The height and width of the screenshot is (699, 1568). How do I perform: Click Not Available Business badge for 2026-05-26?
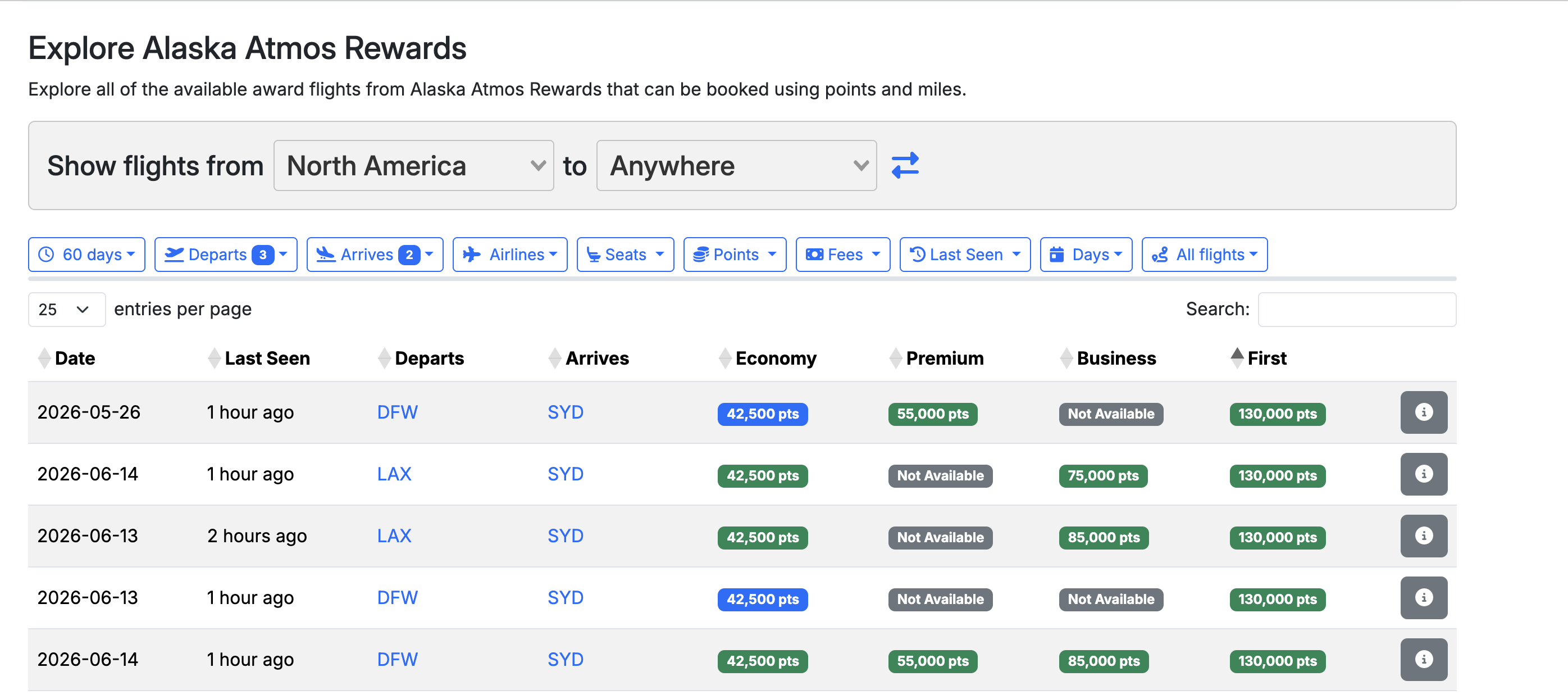(x=1111, y=414)
